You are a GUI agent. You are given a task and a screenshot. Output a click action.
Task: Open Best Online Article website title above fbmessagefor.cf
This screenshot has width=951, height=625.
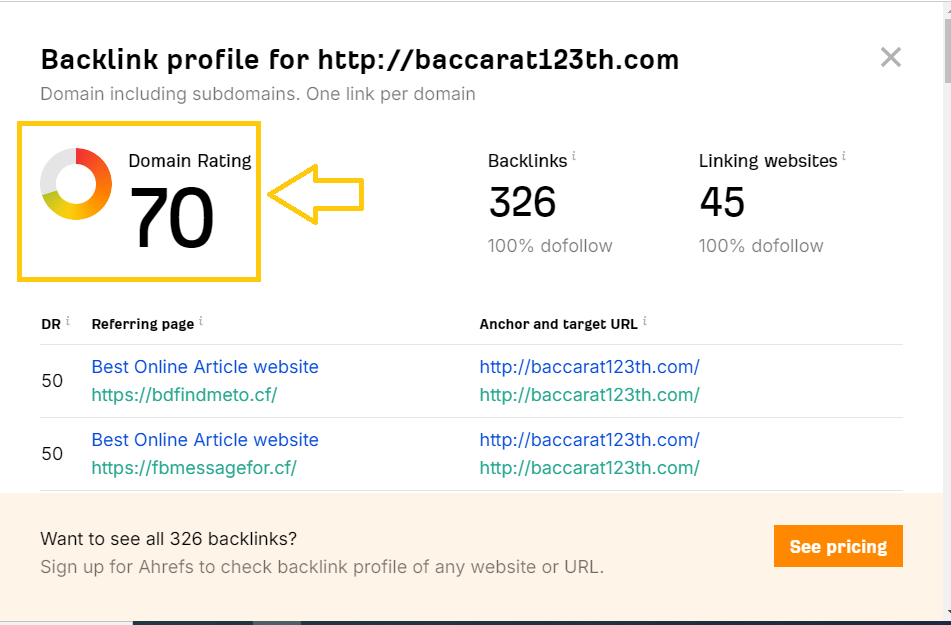tap(205, 440)
